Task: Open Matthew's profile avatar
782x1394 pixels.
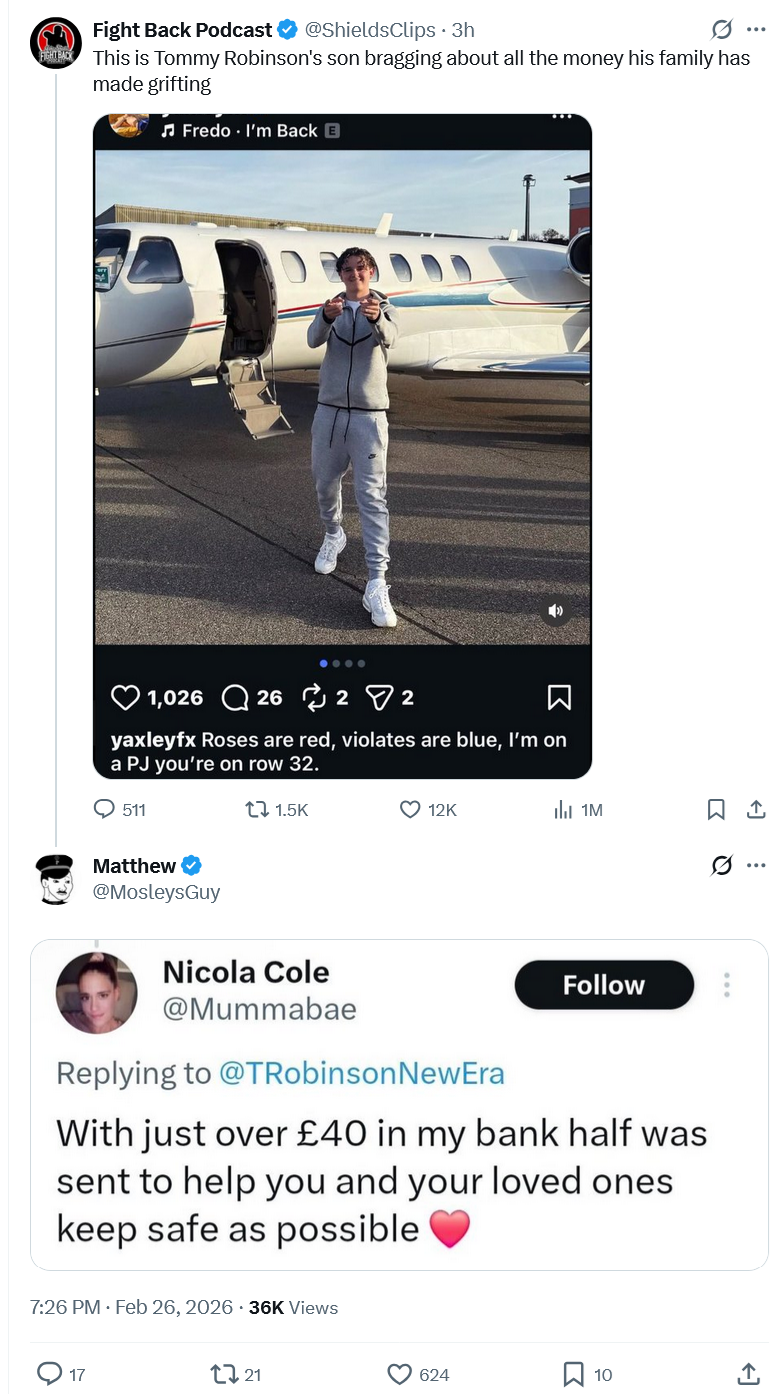Action: tap(56, 879)
